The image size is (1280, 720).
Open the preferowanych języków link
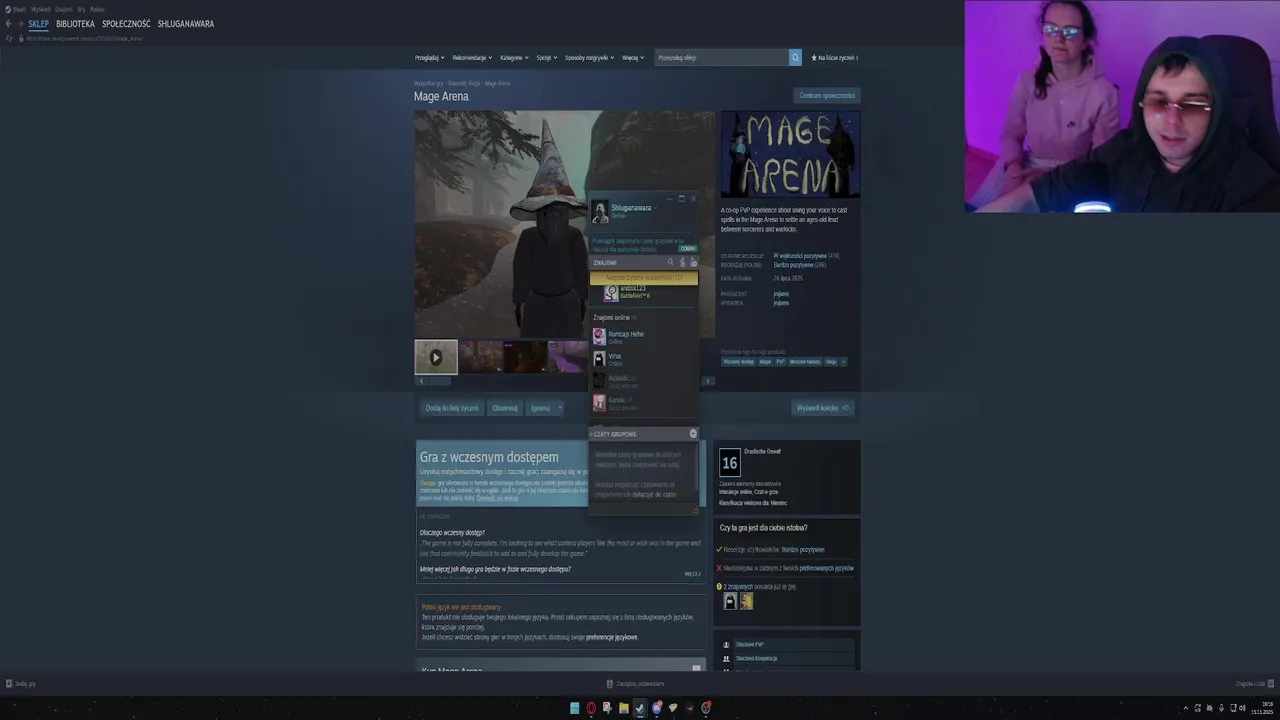pos(826,568)
